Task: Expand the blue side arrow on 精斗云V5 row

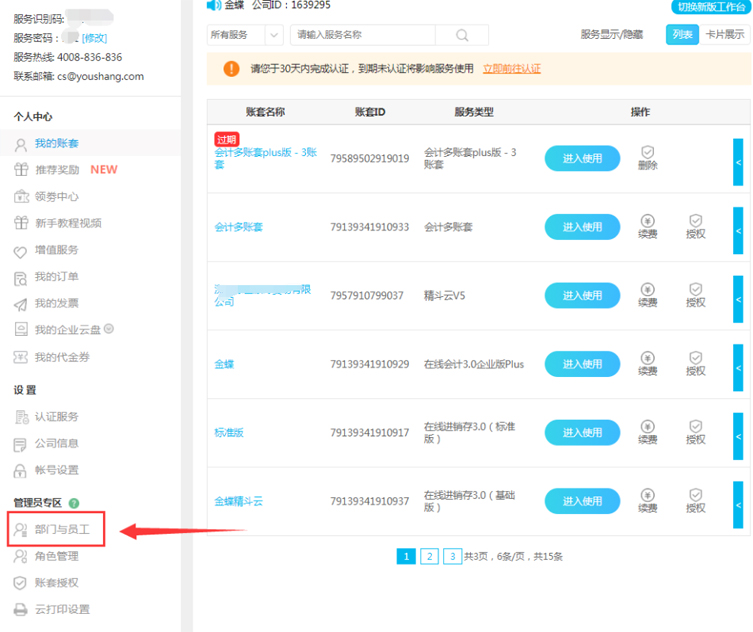Action: click(x=738, y=299)
